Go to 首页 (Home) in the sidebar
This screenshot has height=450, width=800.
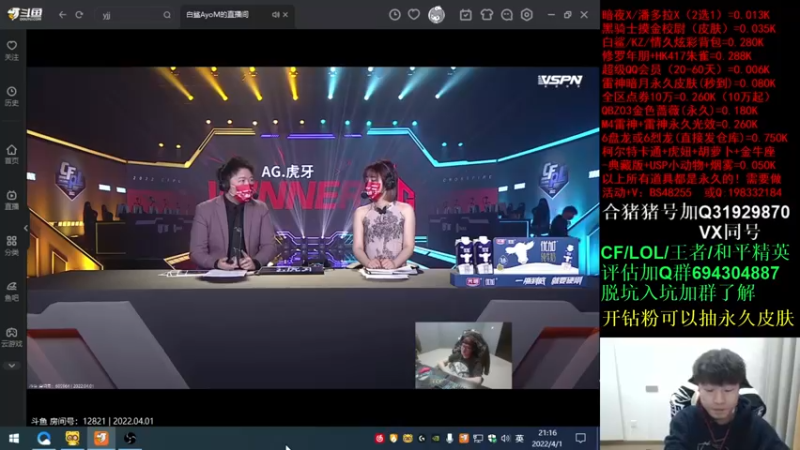12,154
